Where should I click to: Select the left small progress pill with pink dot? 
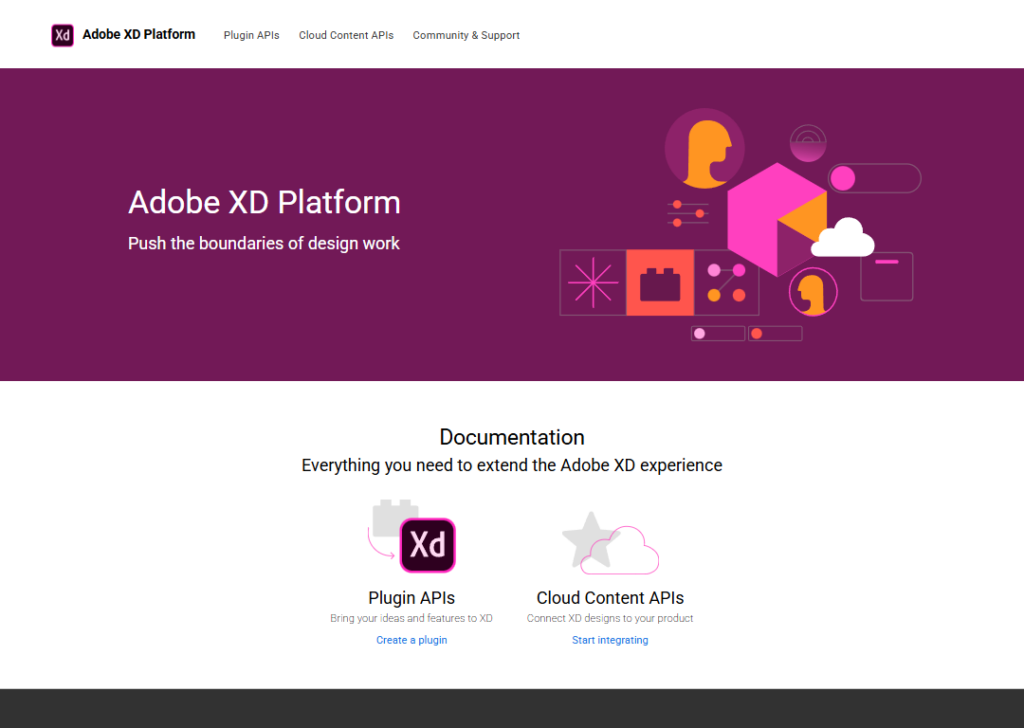click(x=717, y=332)
